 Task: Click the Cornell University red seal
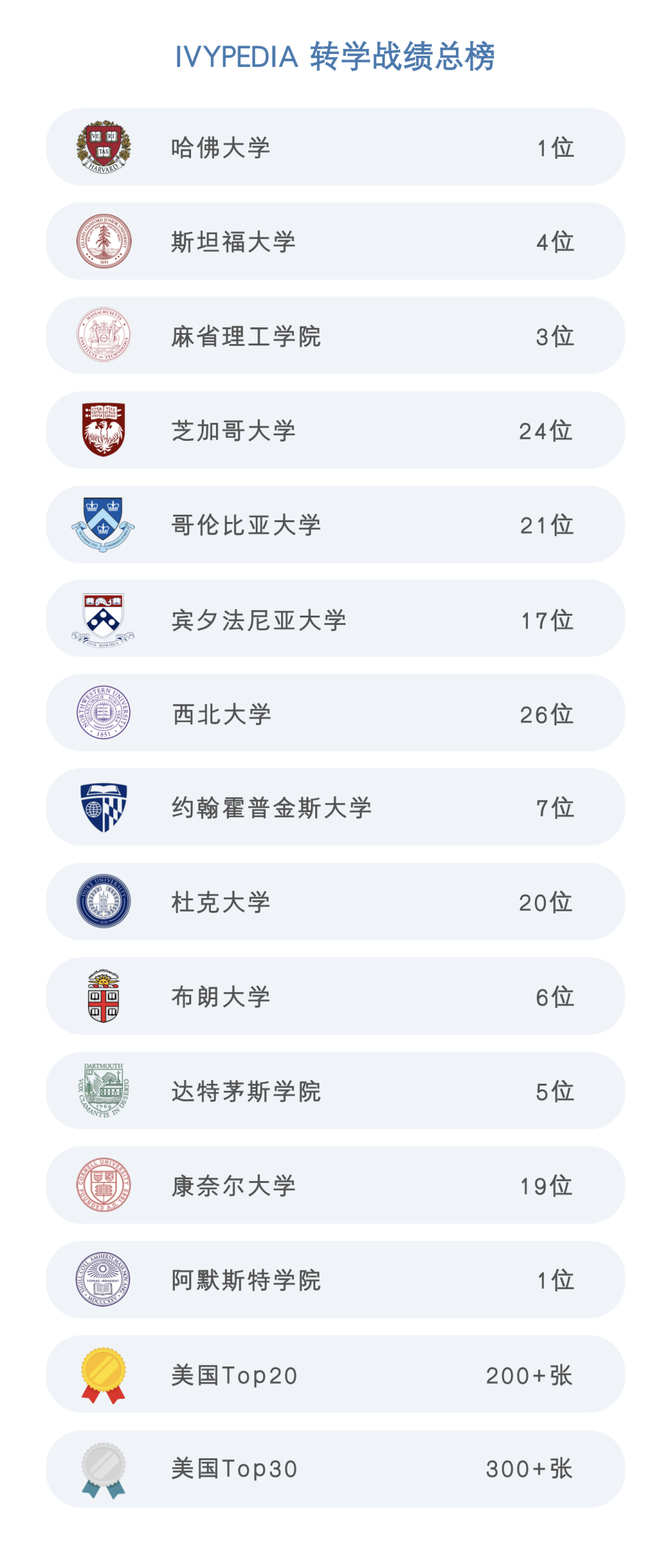click(104, 1185)
